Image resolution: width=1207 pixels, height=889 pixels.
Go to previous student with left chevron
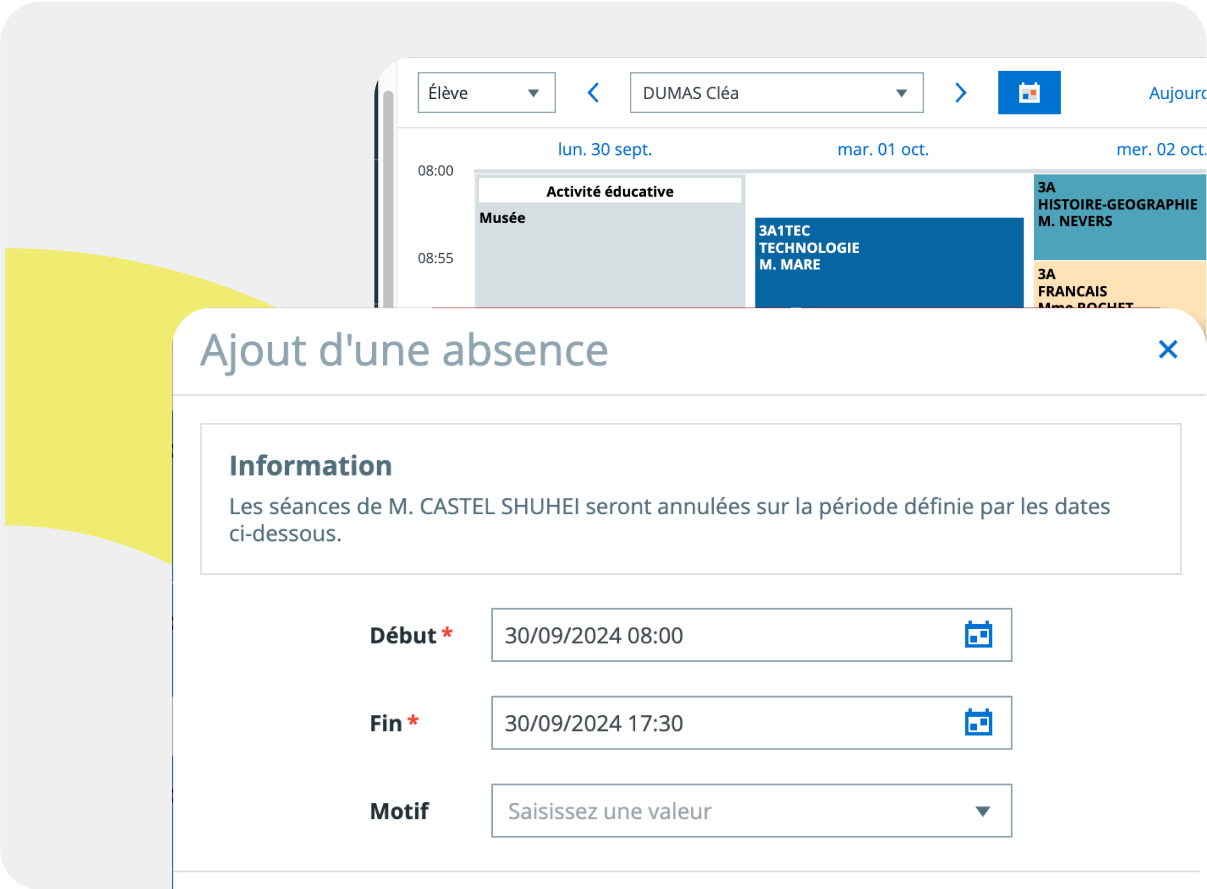click(593, 93)
